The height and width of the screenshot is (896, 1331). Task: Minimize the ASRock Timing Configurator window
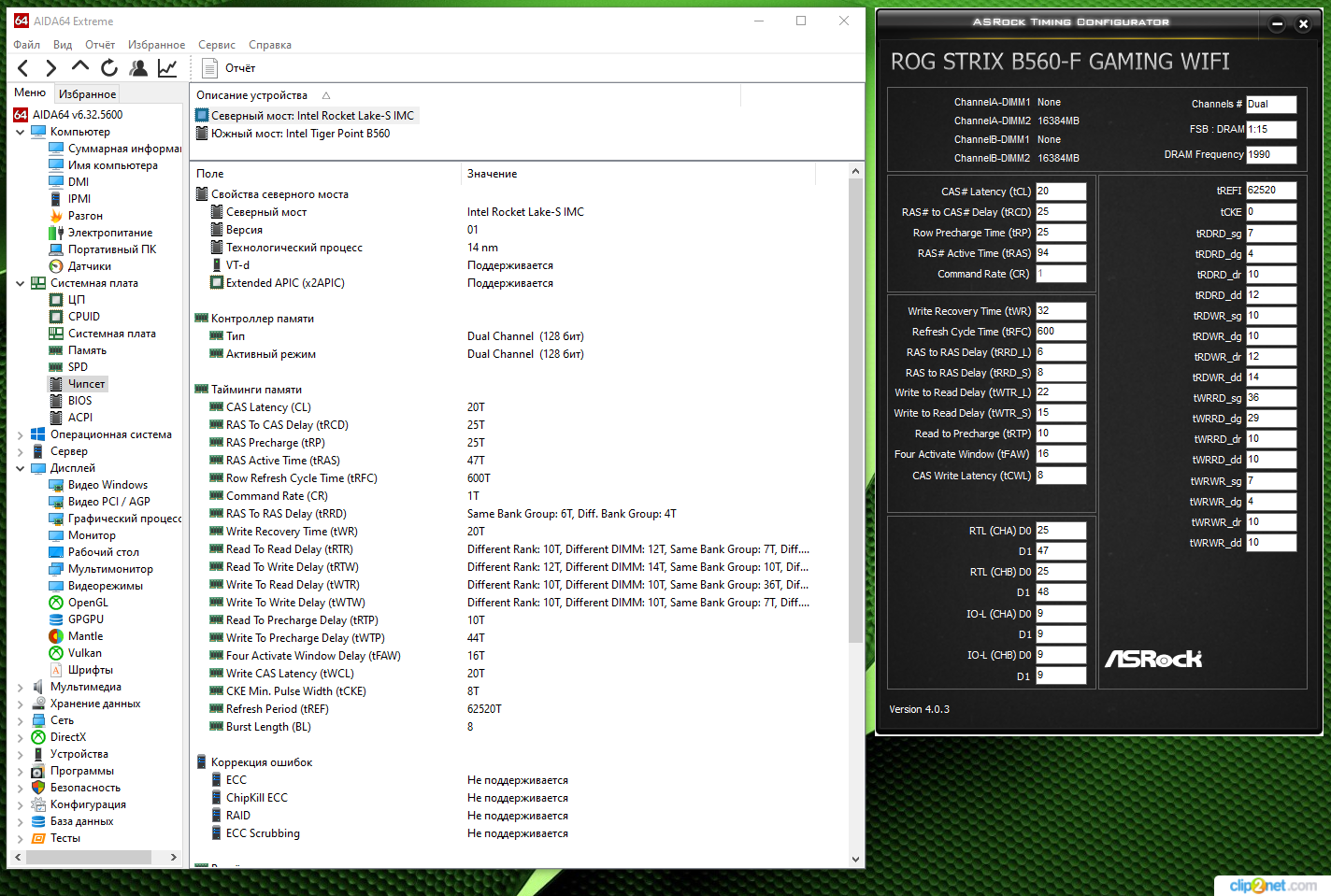[1277, 24]
